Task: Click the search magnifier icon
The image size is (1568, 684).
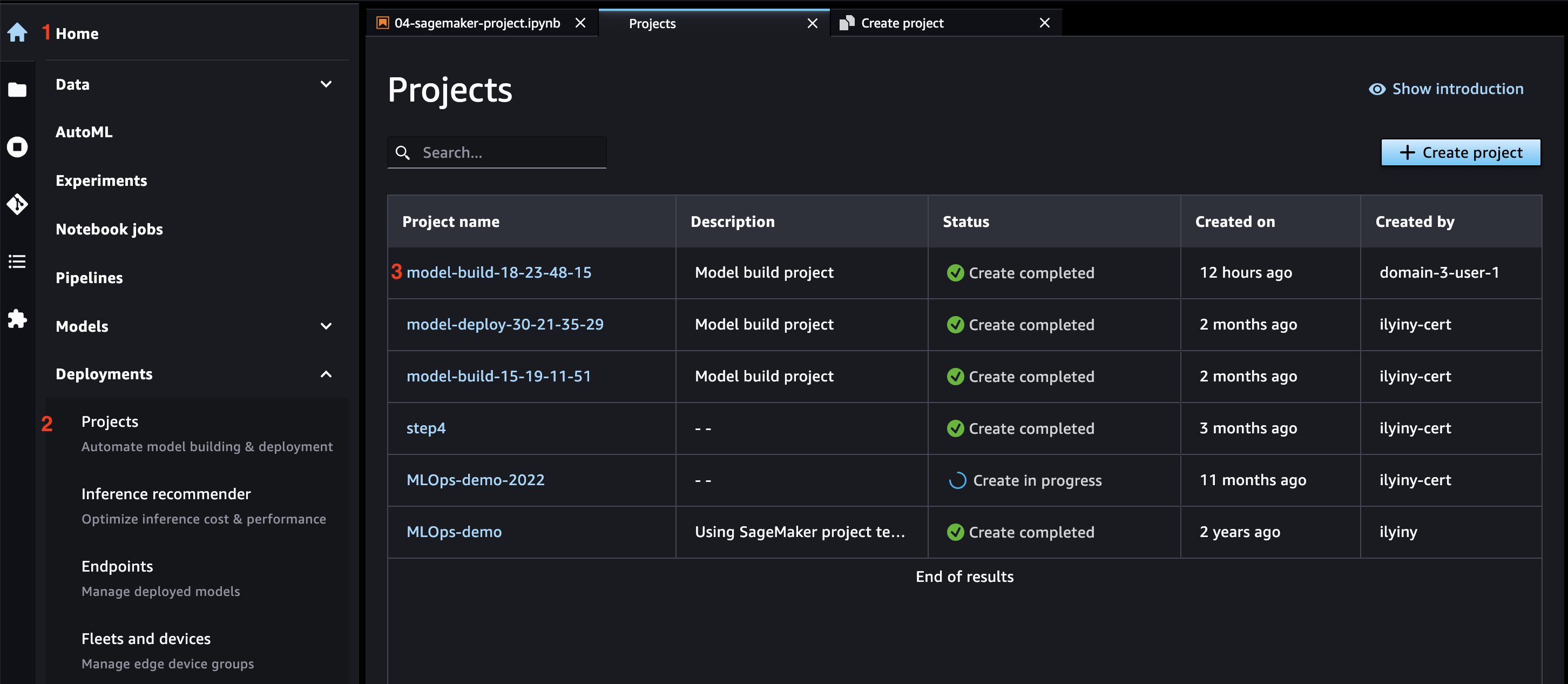Action: [402, 152]
